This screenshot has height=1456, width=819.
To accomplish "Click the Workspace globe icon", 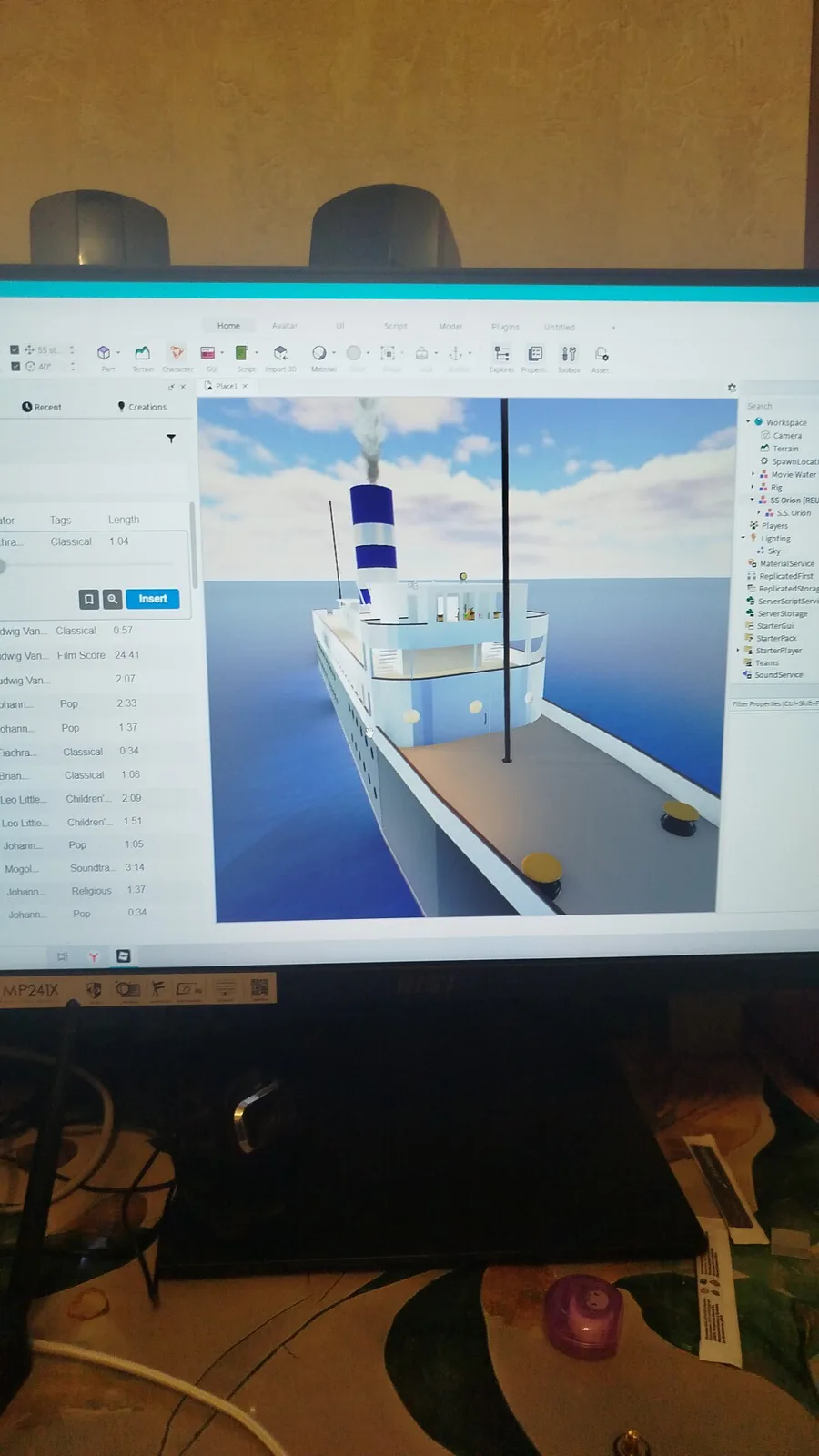I will 759,422.
